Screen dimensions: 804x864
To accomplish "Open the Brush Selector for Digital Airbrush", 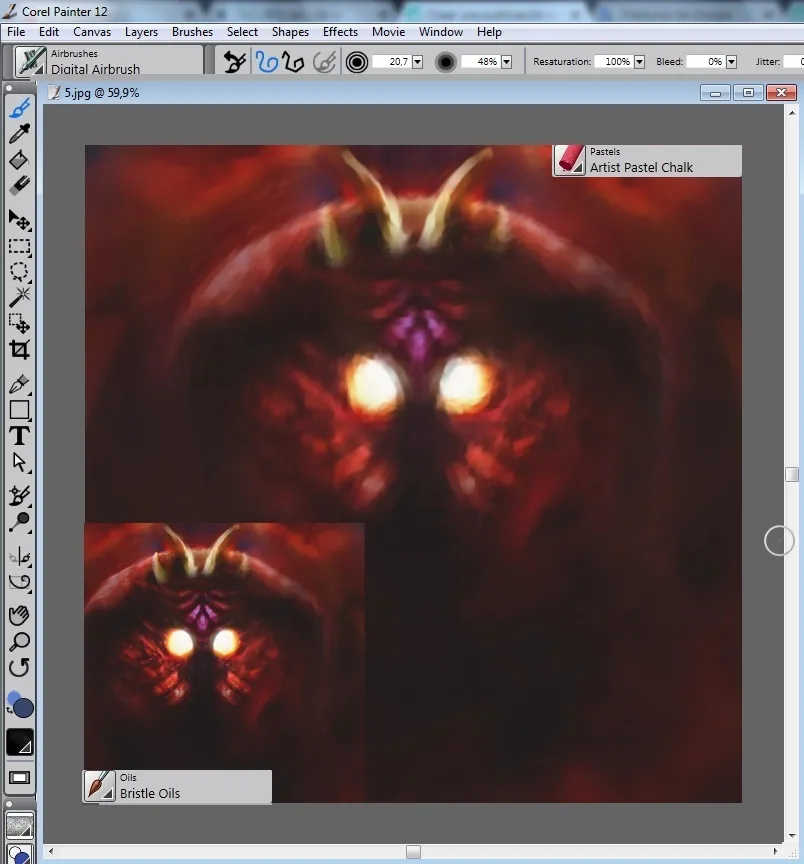I will click(x=109, y=61).
